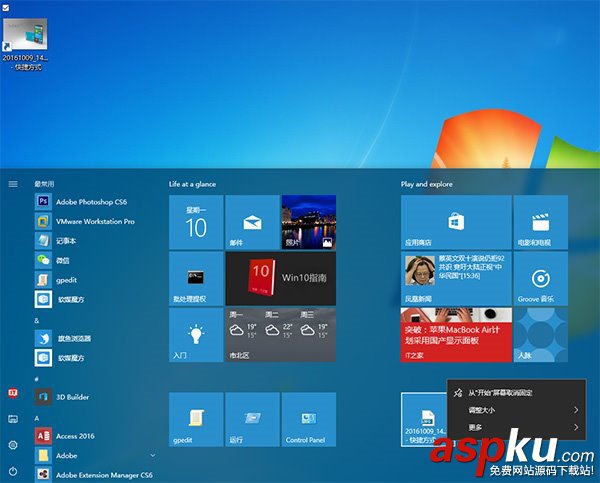The image size is (600, 483).
Task: Jump via the # section header
Action: [37, 379]
